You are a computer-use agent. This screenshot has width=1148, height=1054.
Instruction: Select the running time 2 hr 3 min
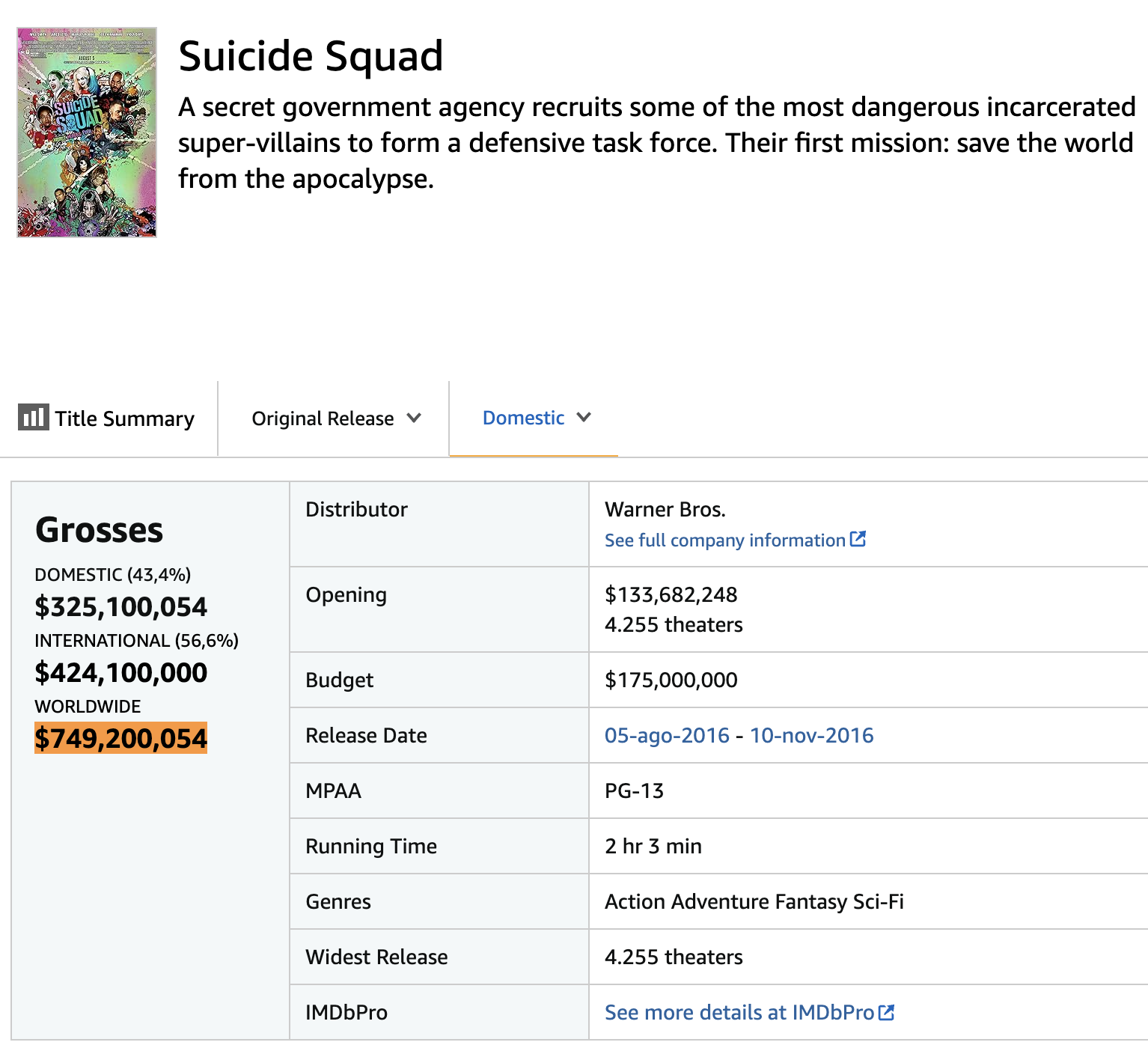click(653, 847)
